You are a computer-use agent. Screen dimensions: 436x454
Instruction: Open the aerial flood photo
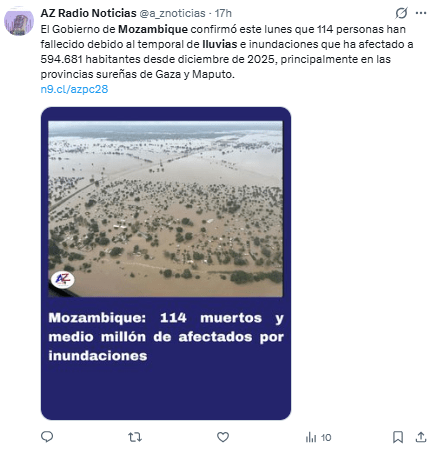tap(165, 209)
